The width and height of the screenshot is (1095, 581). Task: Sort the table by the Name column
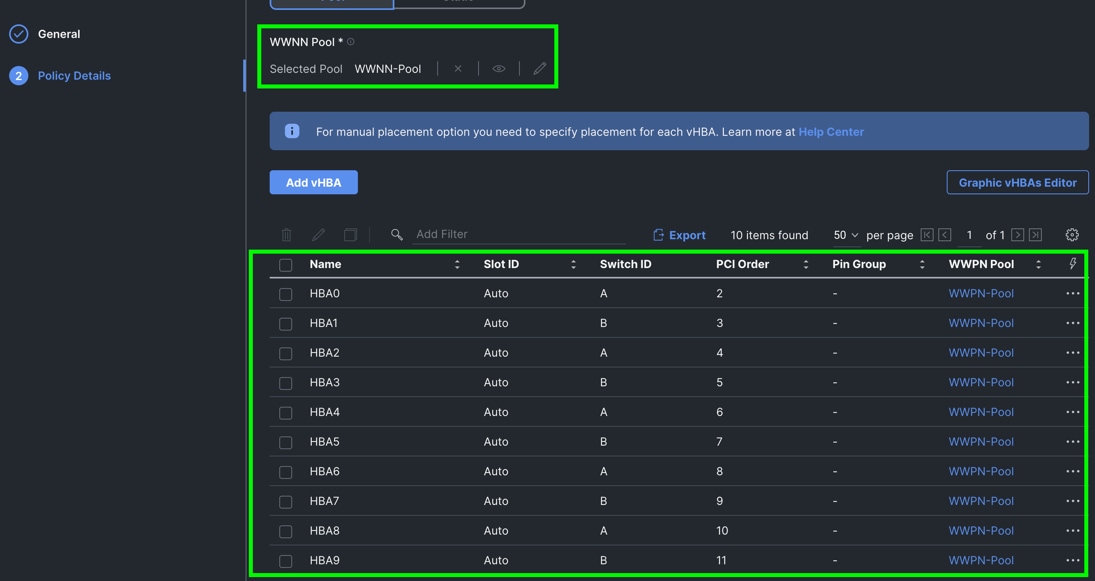pos(457,265)
